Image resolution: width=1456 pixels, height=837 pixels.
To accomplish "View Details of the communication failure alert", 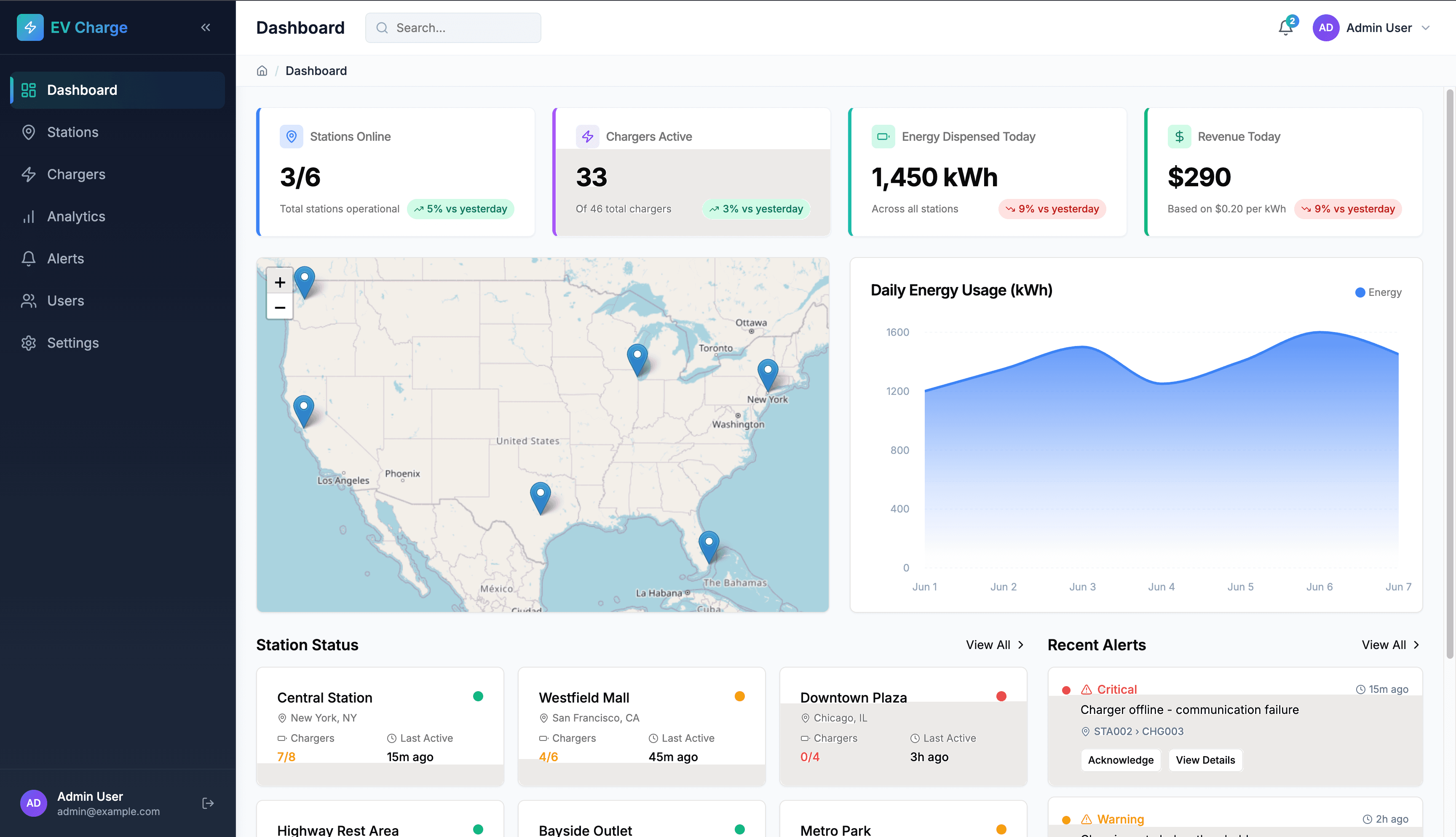I will pyautogui.click(x=1205, y=760).
